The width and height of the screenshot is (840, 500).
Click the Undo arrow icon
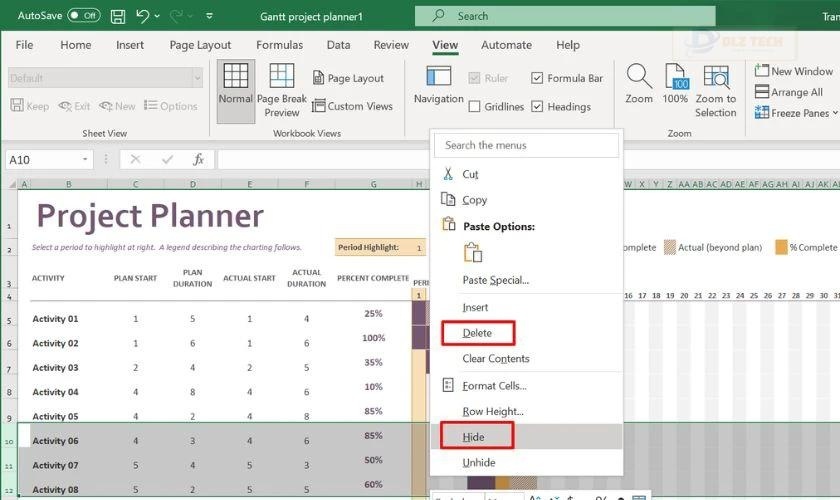[143, 16]
